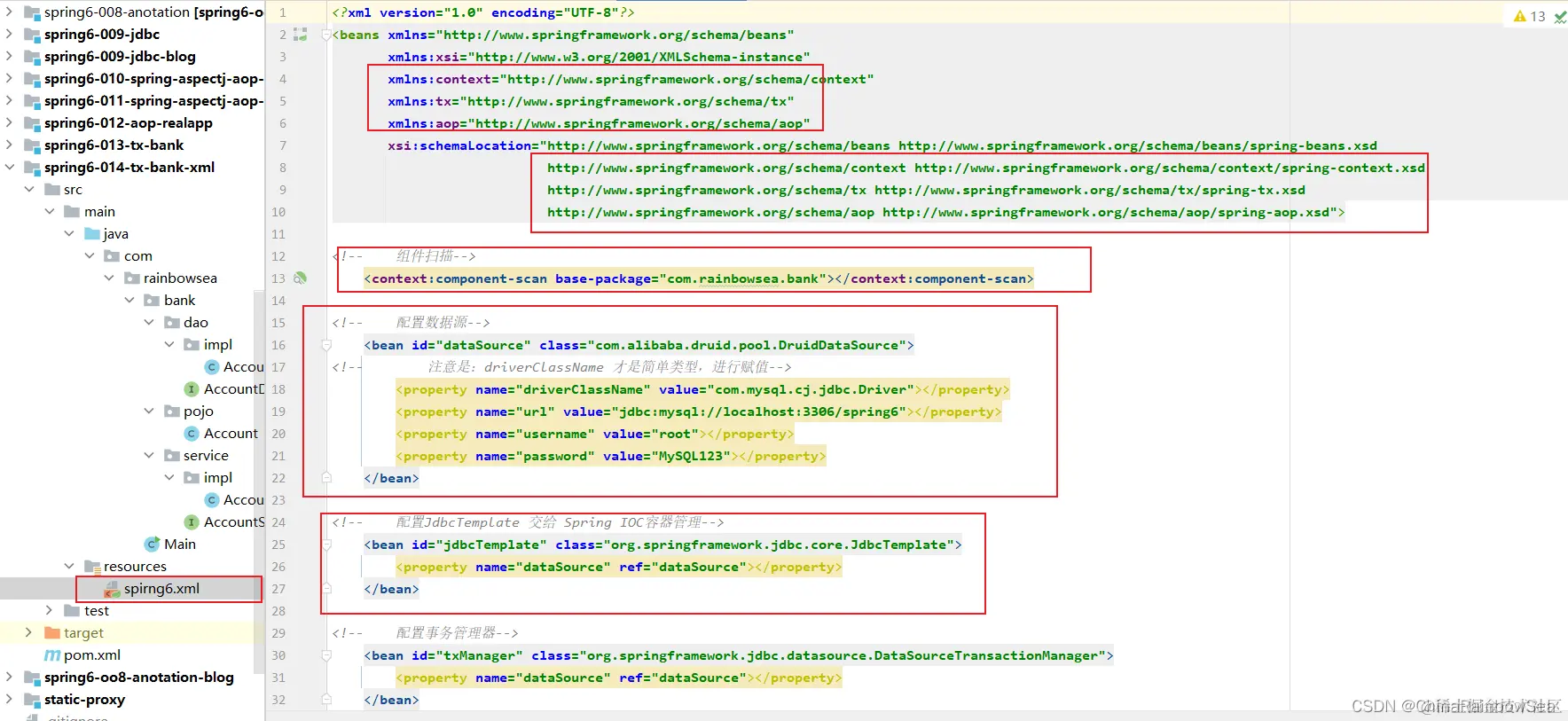Screen dimensions: 1568x721
Task: Open the spirng6.xml file in project tree
Action: [161, 588]
